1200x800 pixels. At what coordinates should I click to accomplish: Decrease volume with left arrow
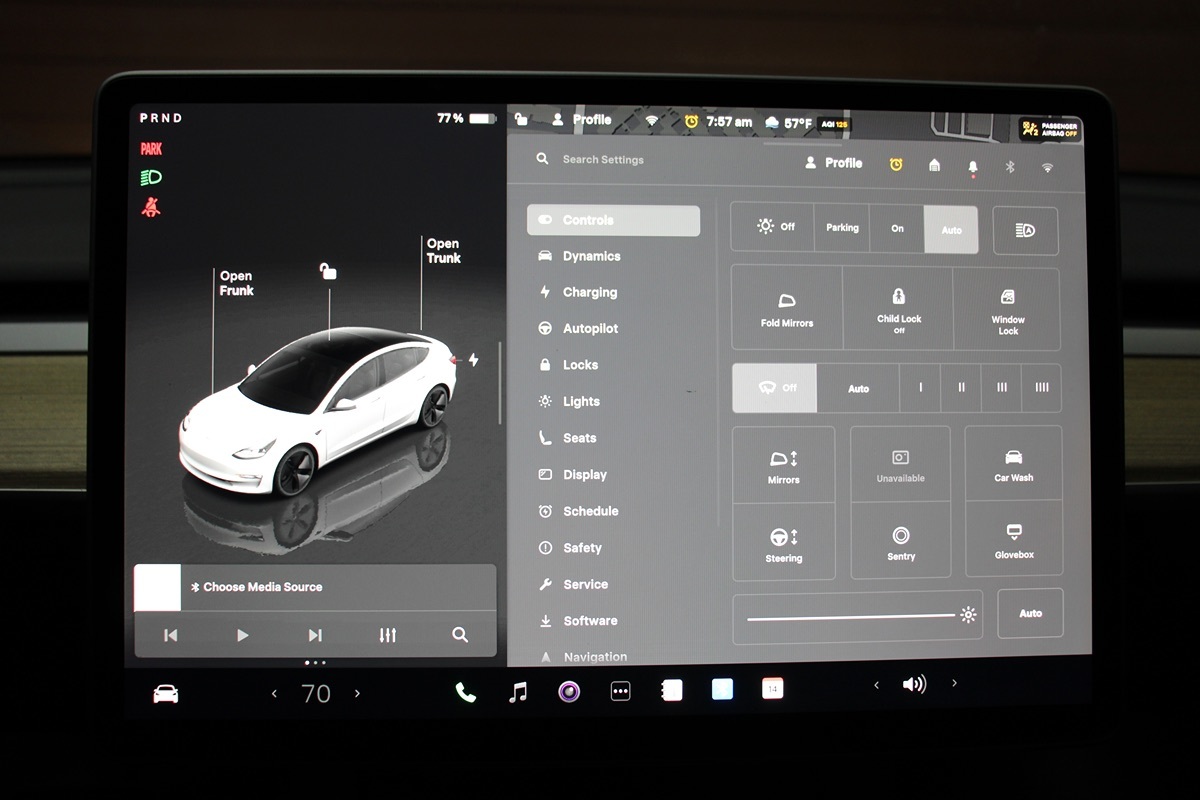[877, 685]
